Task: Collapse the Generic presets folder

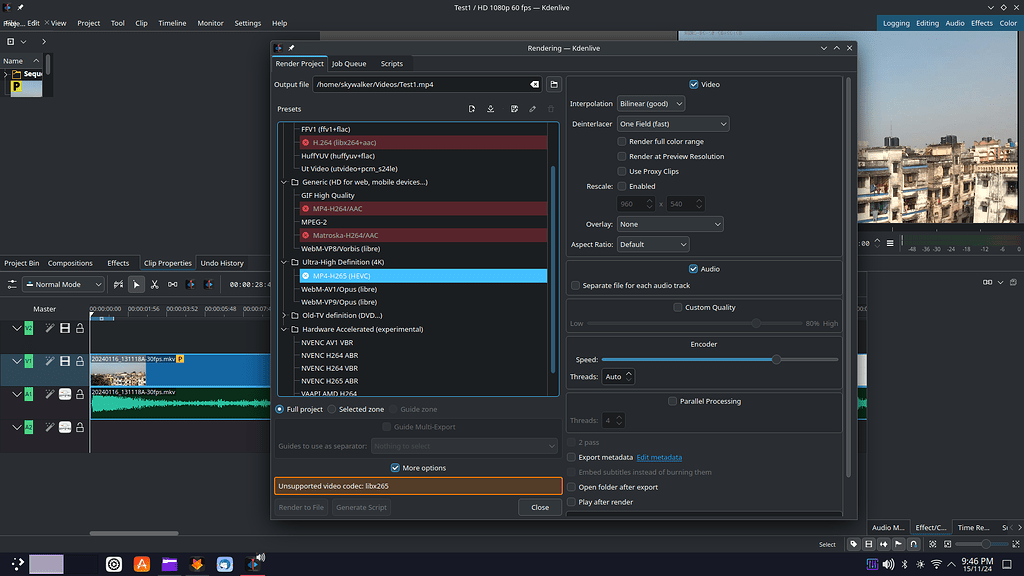Action: click(x=284, y=182)
